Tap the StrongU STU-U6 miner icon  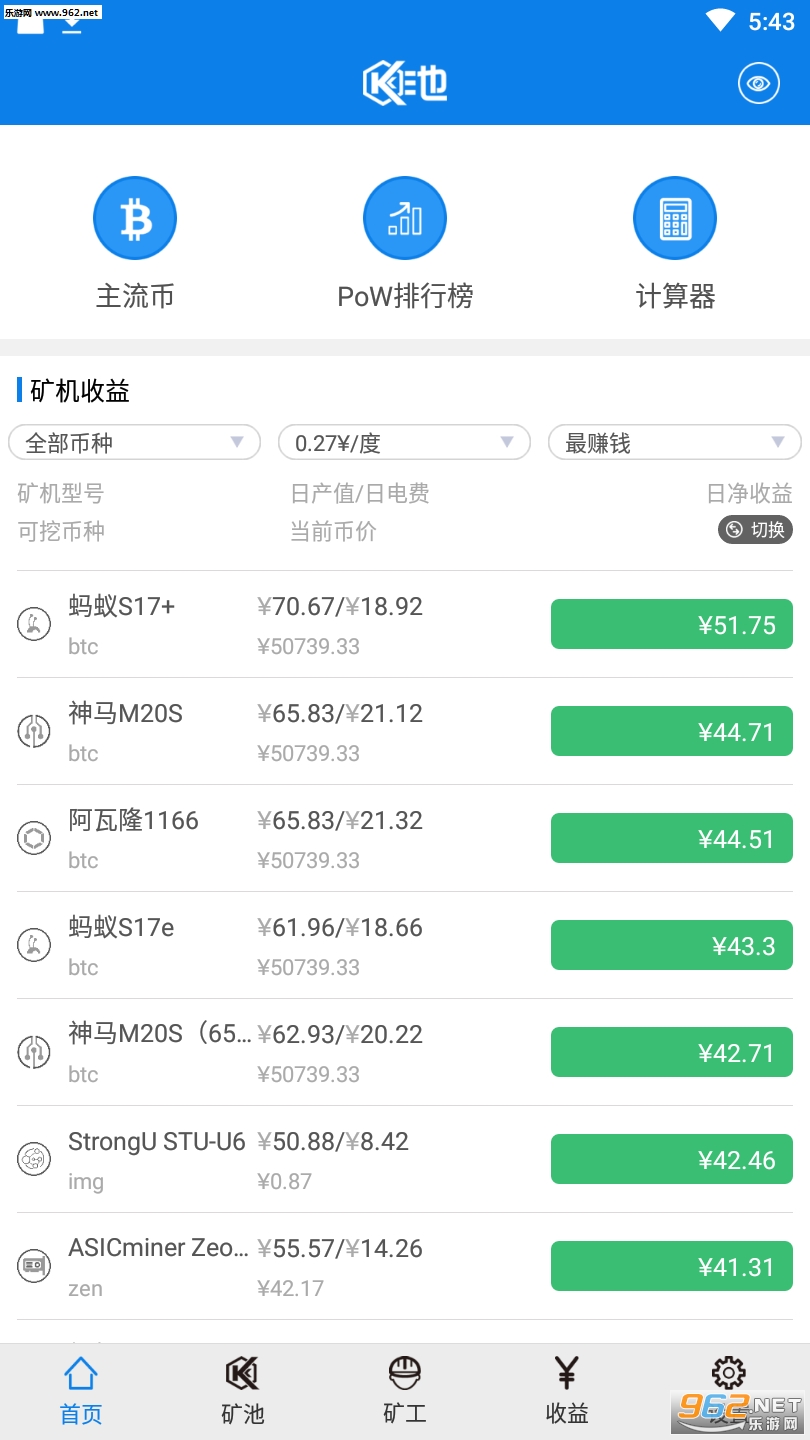34,1159
